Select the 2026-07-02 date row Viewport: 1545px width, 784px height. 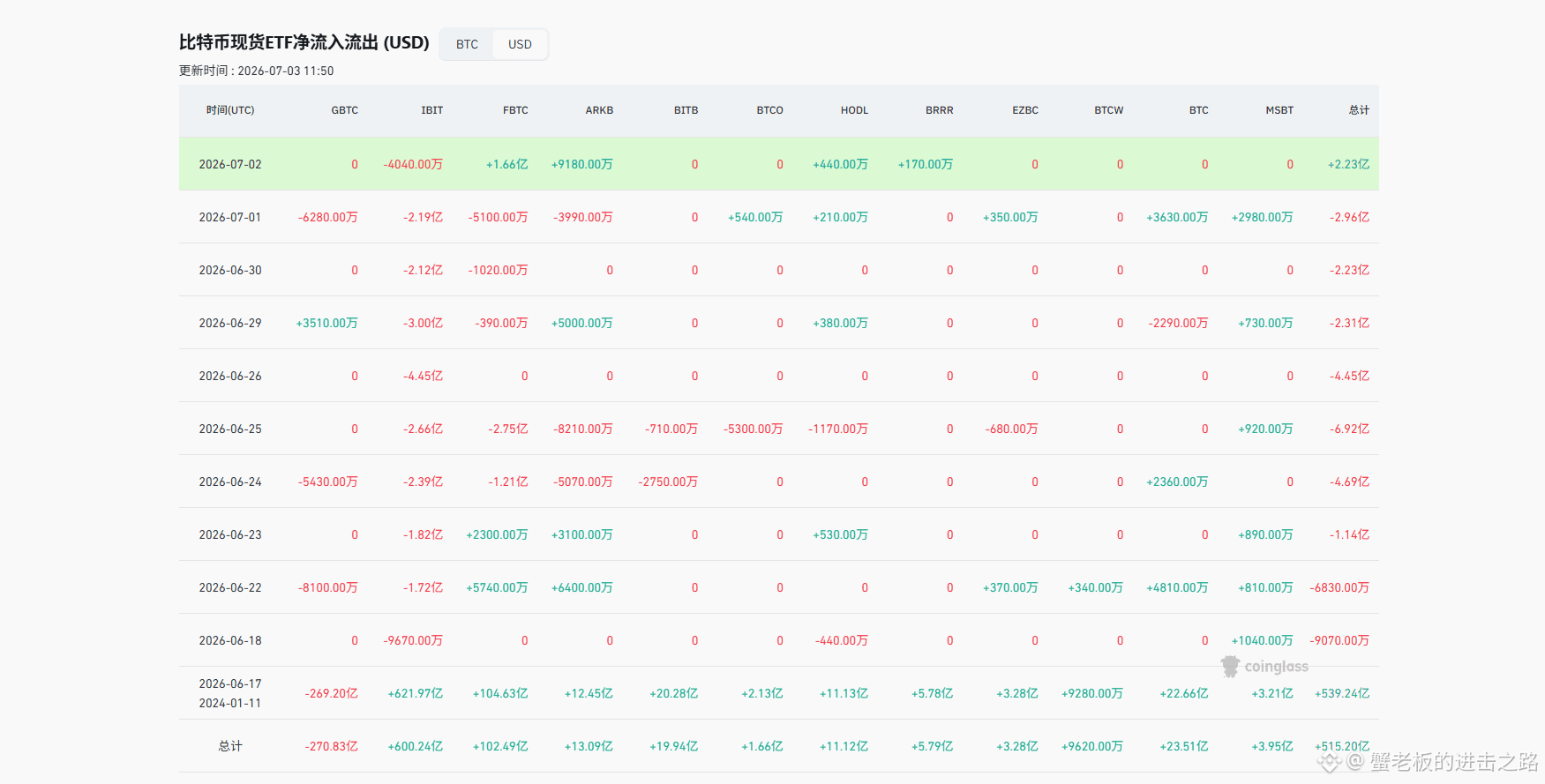pyautogui.click(x=778, y=164)
